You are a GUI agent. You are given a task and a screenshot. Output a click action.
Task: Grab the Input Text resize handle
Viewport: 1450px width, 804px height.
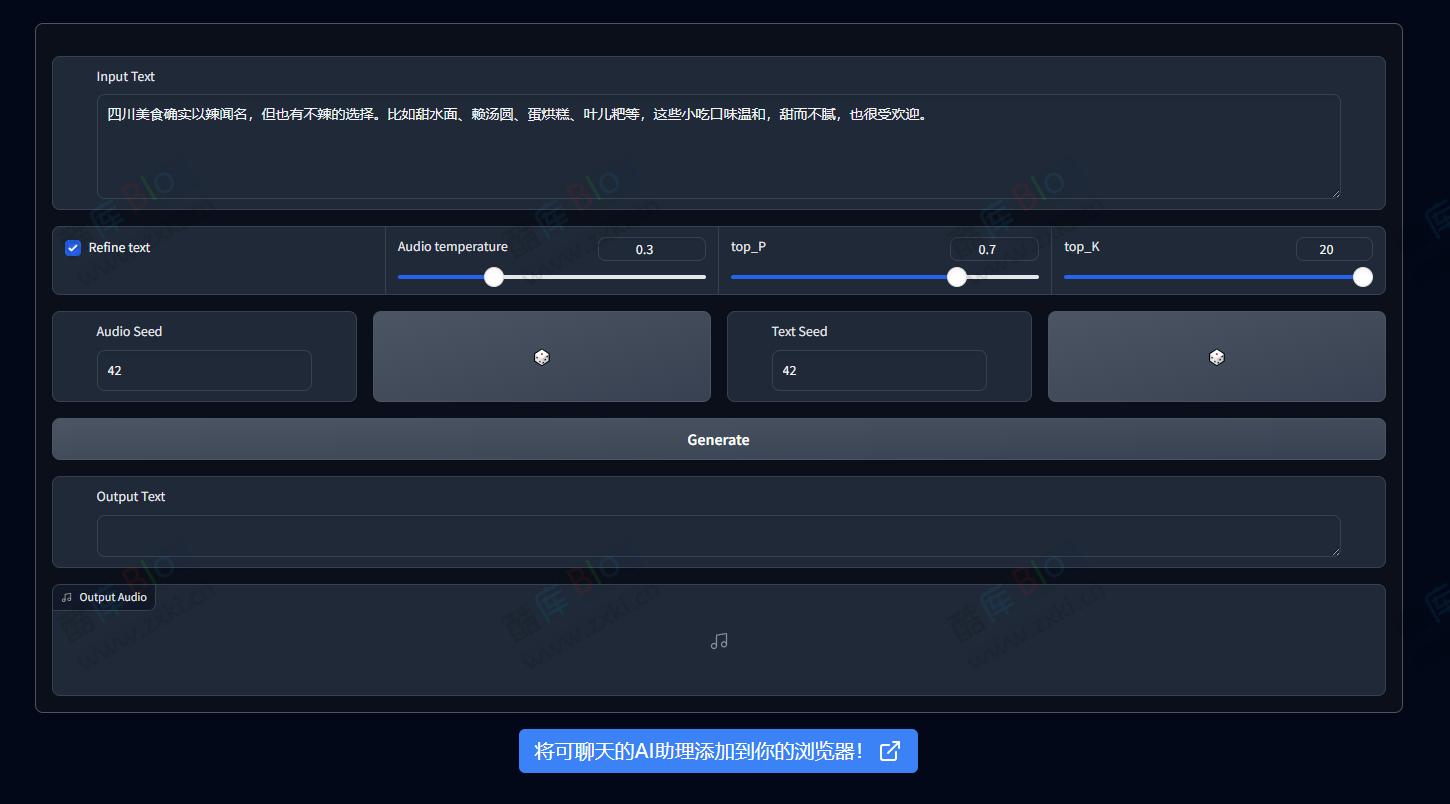tap(1334, 192)
